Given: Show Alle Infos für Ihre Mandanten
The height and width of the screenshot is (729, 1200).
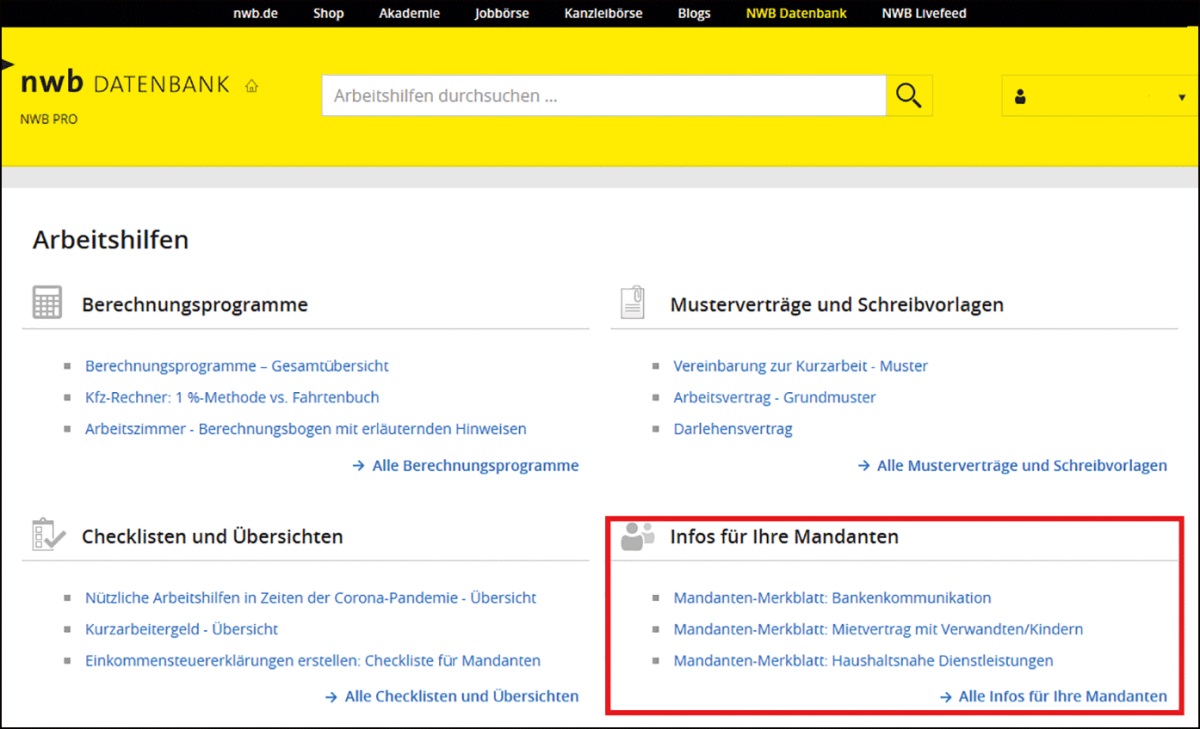Looking at the screenshot, I should (1061, 696).
